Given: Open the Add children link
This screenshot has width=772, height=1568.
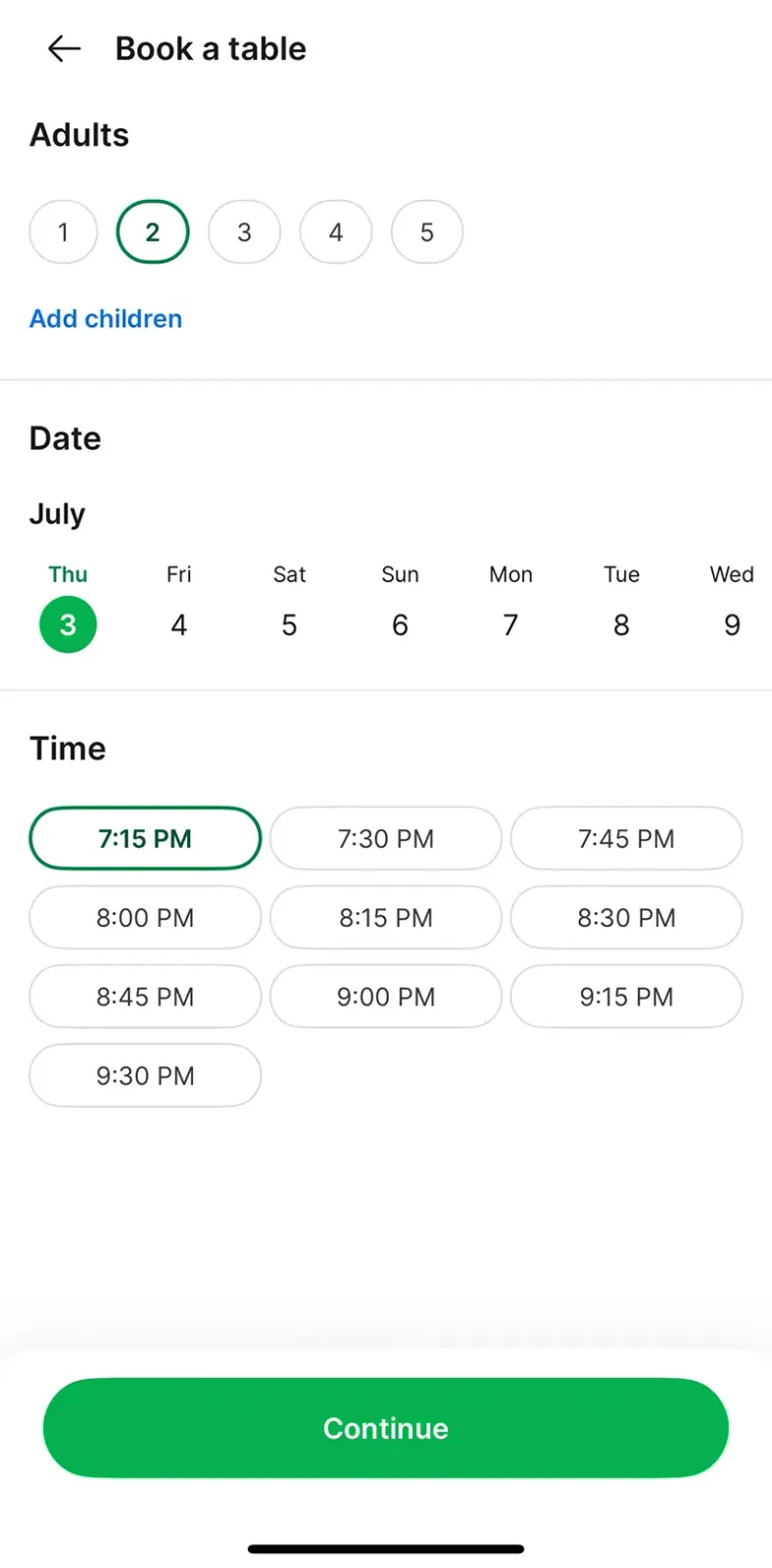Looking at the screenshot, I should (106, 318).
